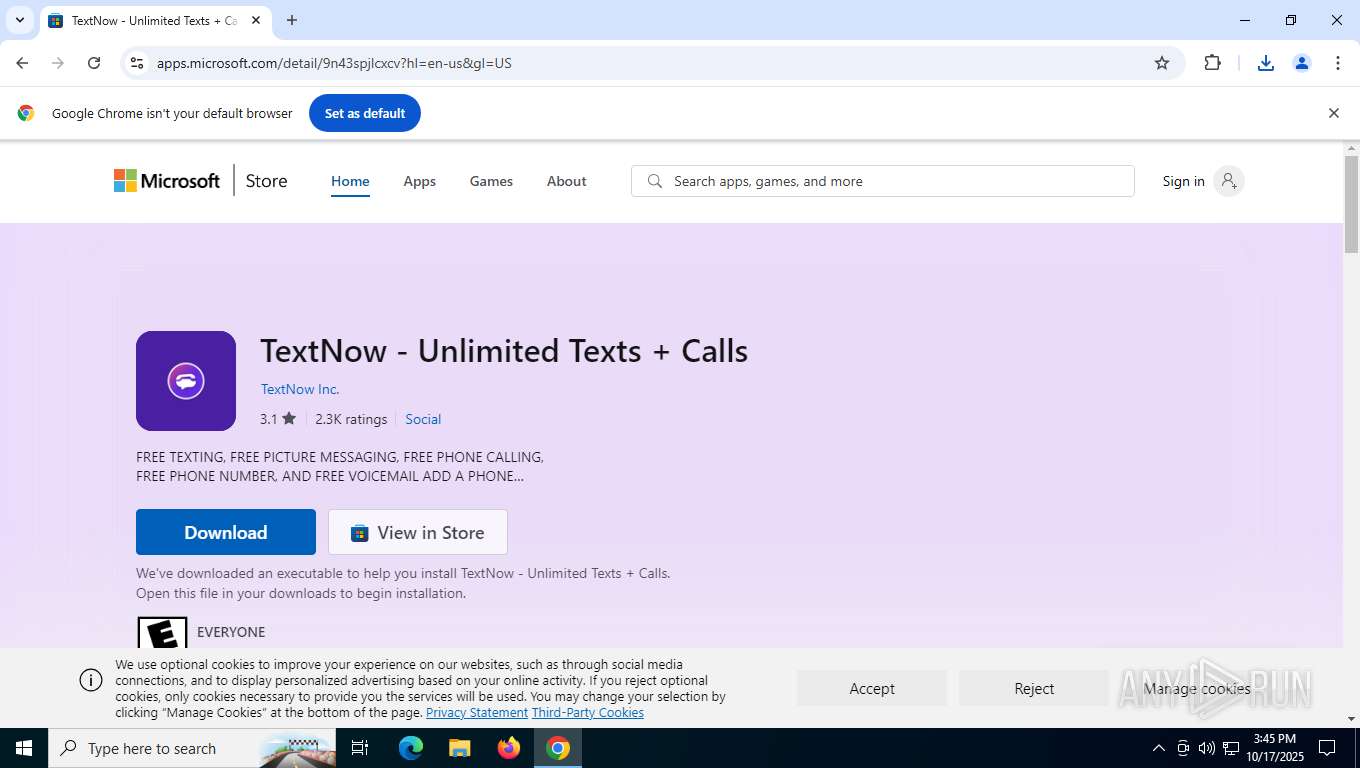Open Manage cookies
The width and height of the screenshot is (1360, 768).
[1197, 688]
